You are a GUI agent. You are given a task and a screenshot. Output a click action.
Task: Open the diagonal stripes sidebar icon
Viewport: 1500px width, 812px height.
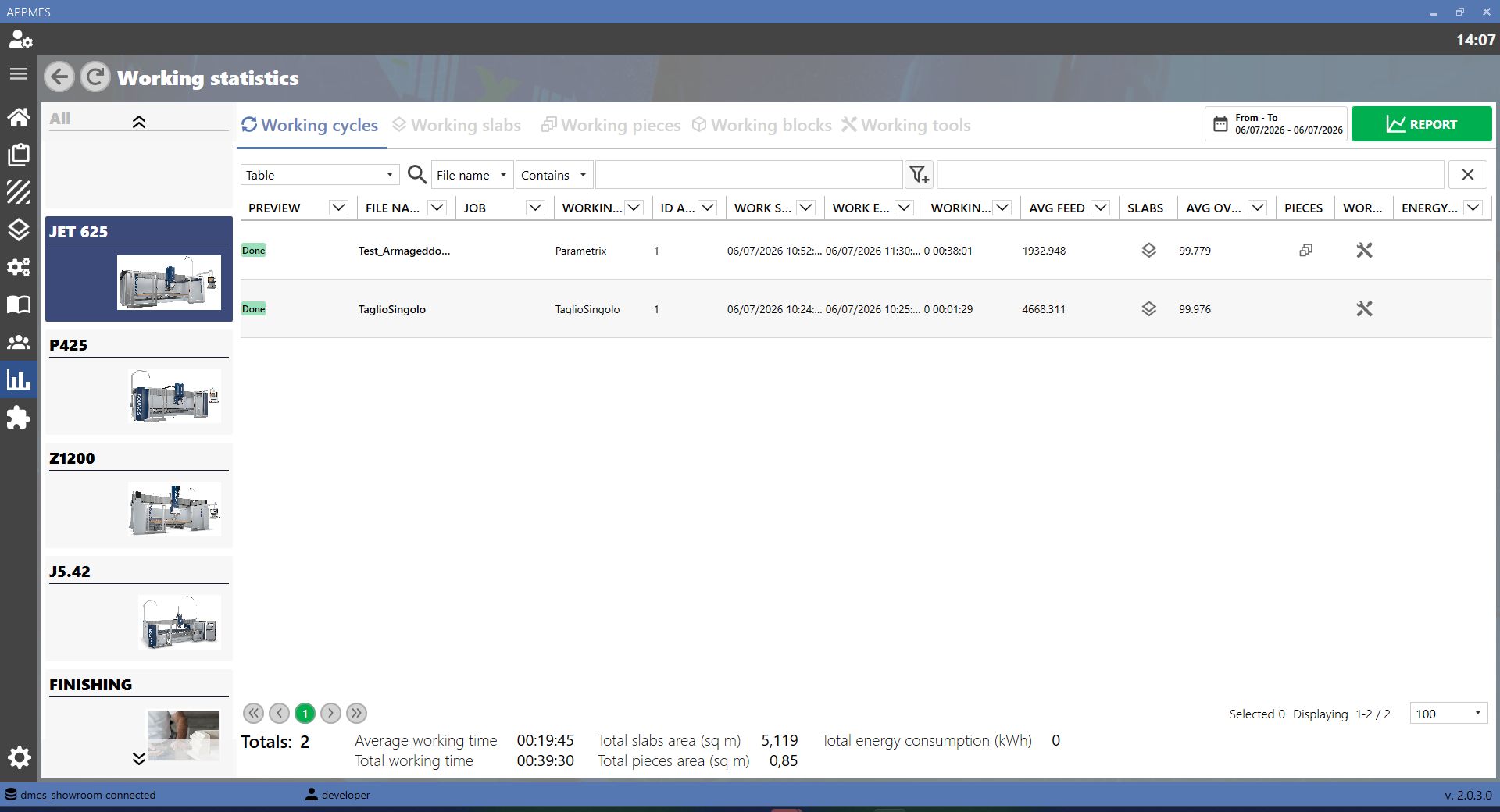(x=19, y=192)
